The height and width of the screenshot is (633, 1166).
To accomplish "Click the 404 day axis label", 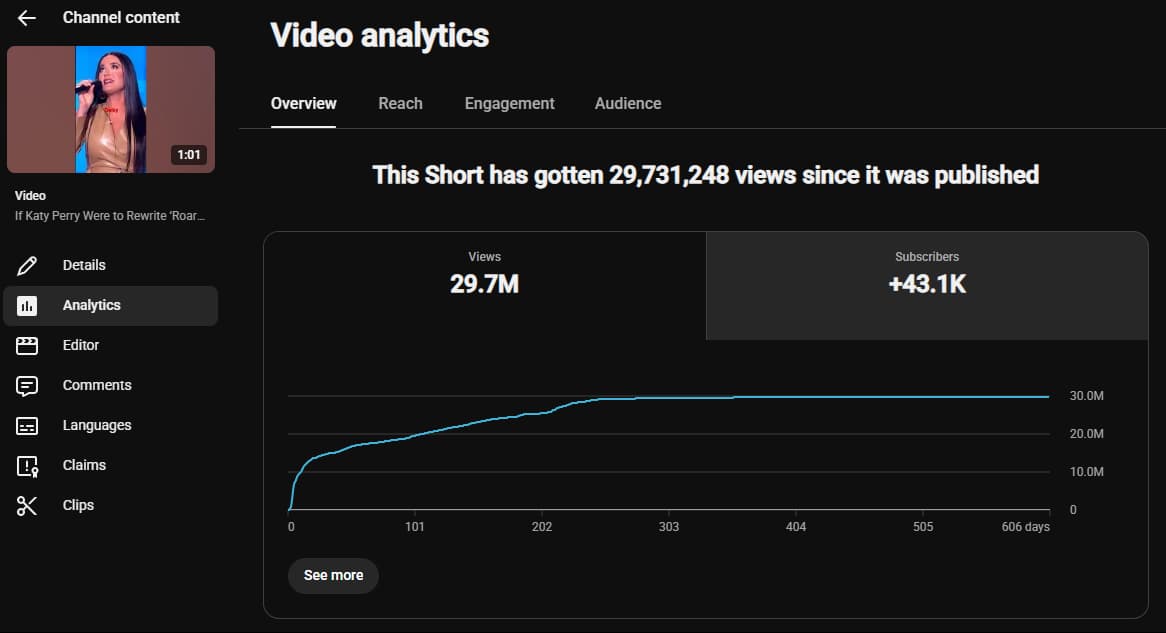I will [796, 527].
